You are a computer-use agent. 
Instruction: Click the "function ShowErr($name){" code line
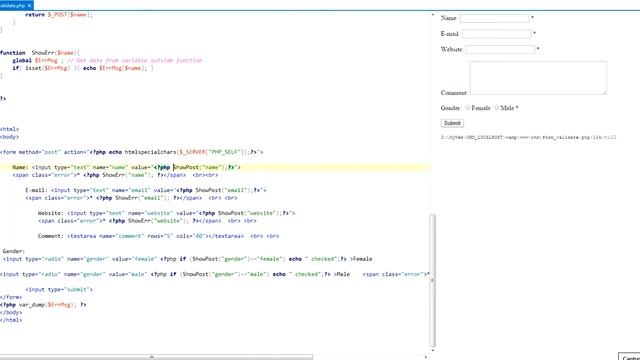point(40,53)
